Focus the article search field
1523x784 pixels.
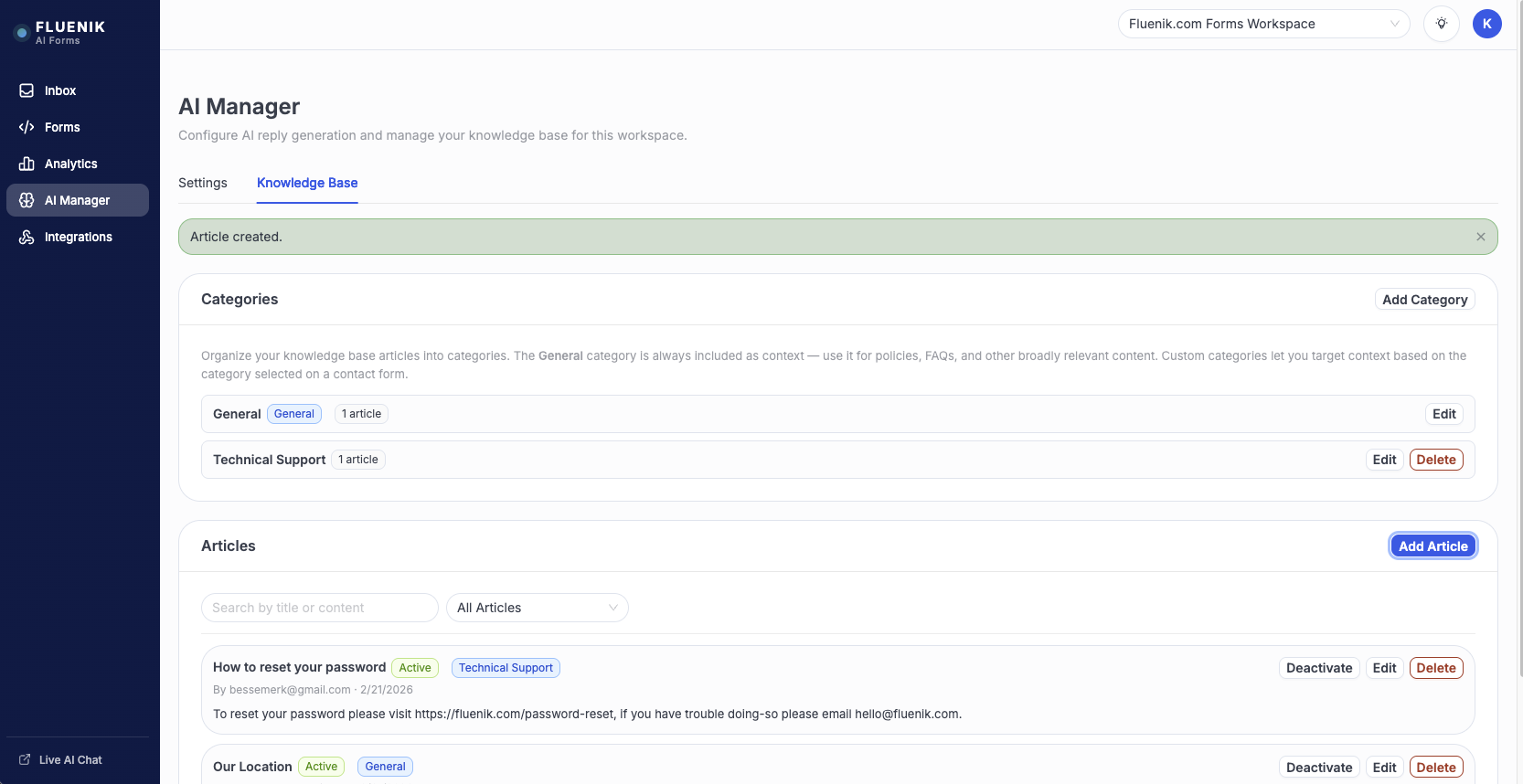(x=319, y=608)
